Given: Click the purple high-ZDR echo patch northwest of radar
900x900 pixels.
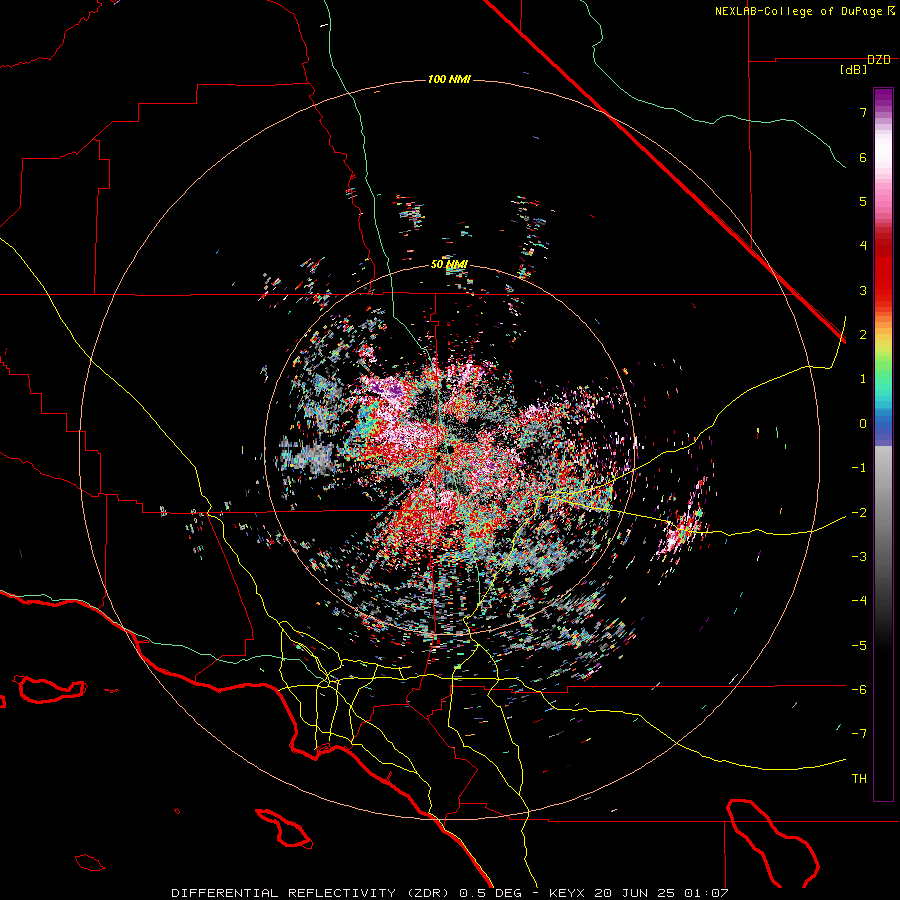Looking at the screenshot, I should pyautogui.click(x=386, y=390).
